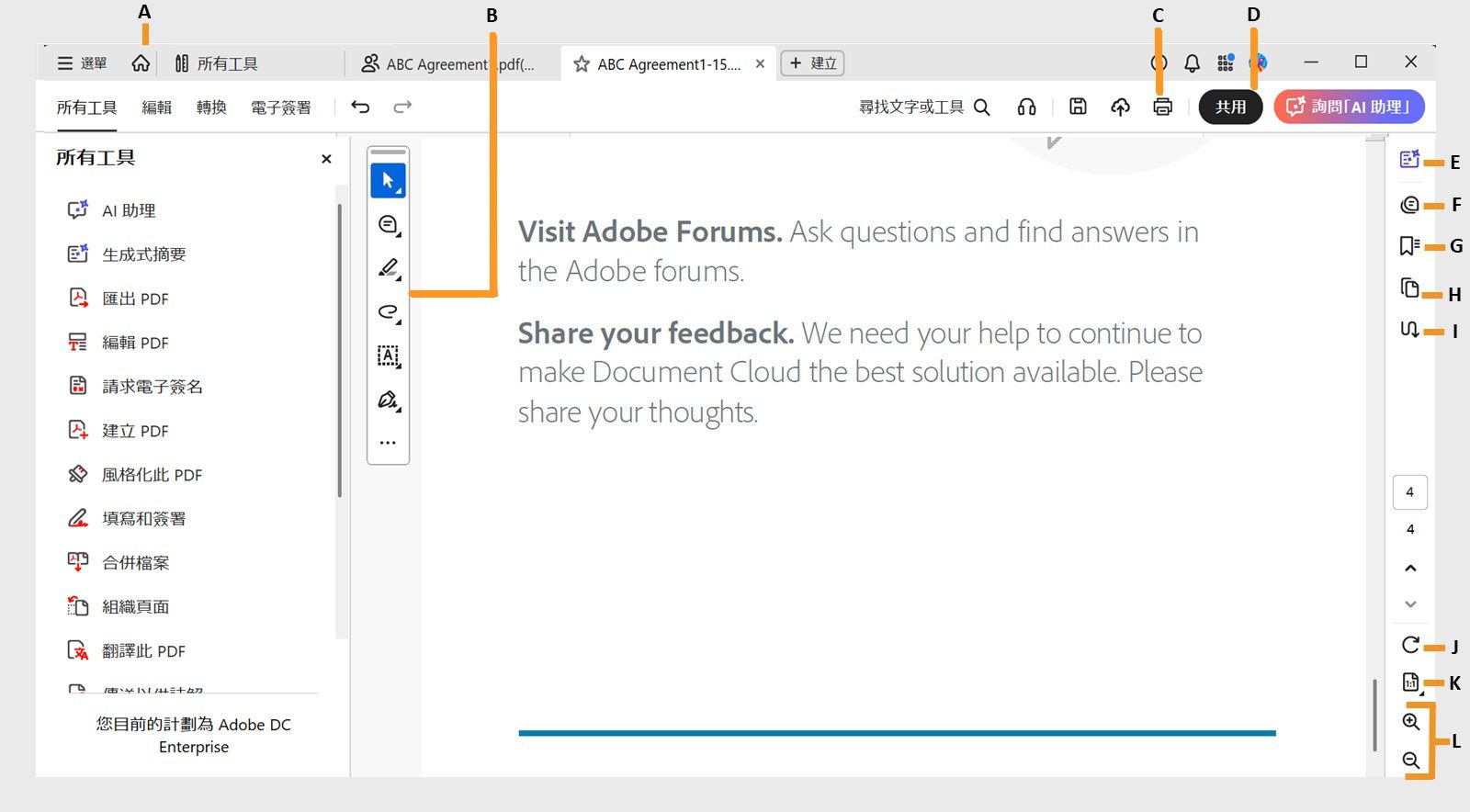Select the 所有工具 menu tab

[x=86, y=107]
